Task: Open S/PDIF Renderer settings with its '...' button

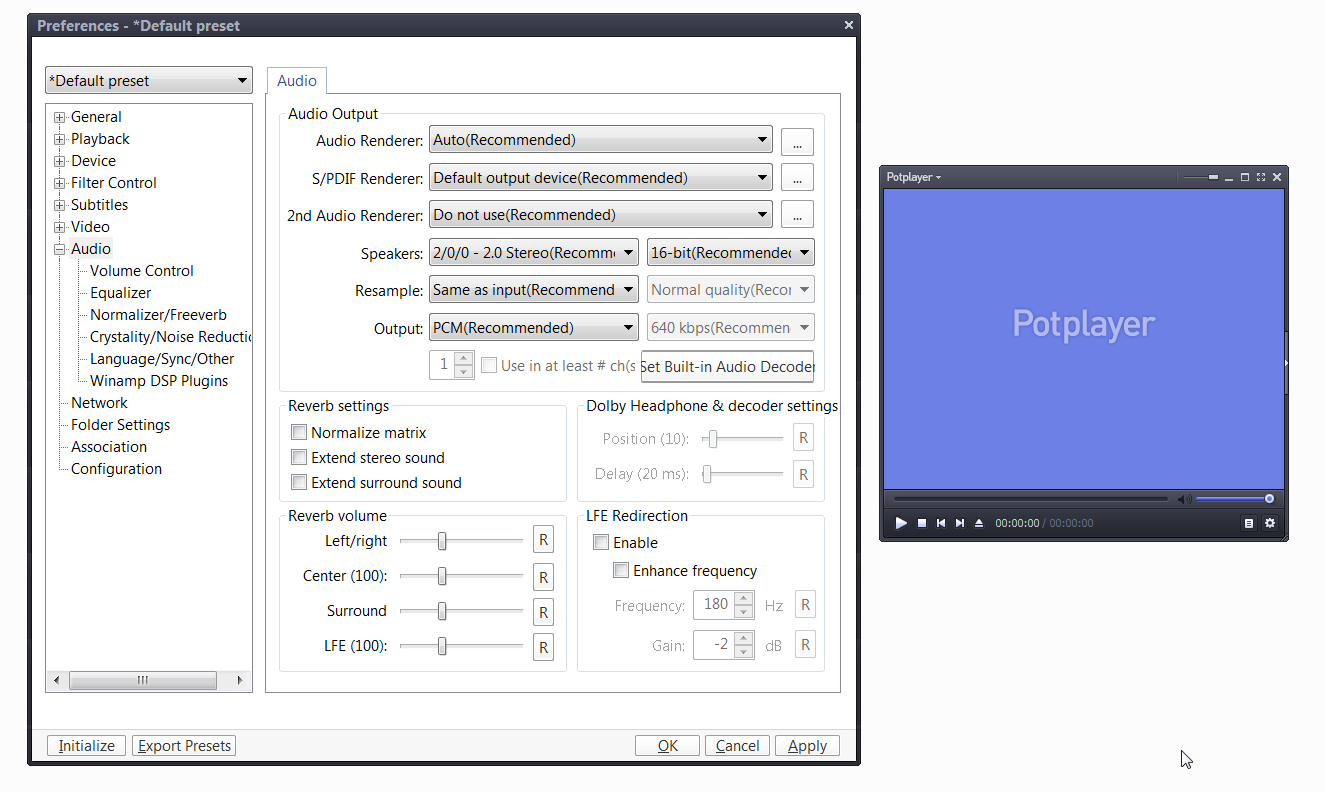Action: point(797,178)
